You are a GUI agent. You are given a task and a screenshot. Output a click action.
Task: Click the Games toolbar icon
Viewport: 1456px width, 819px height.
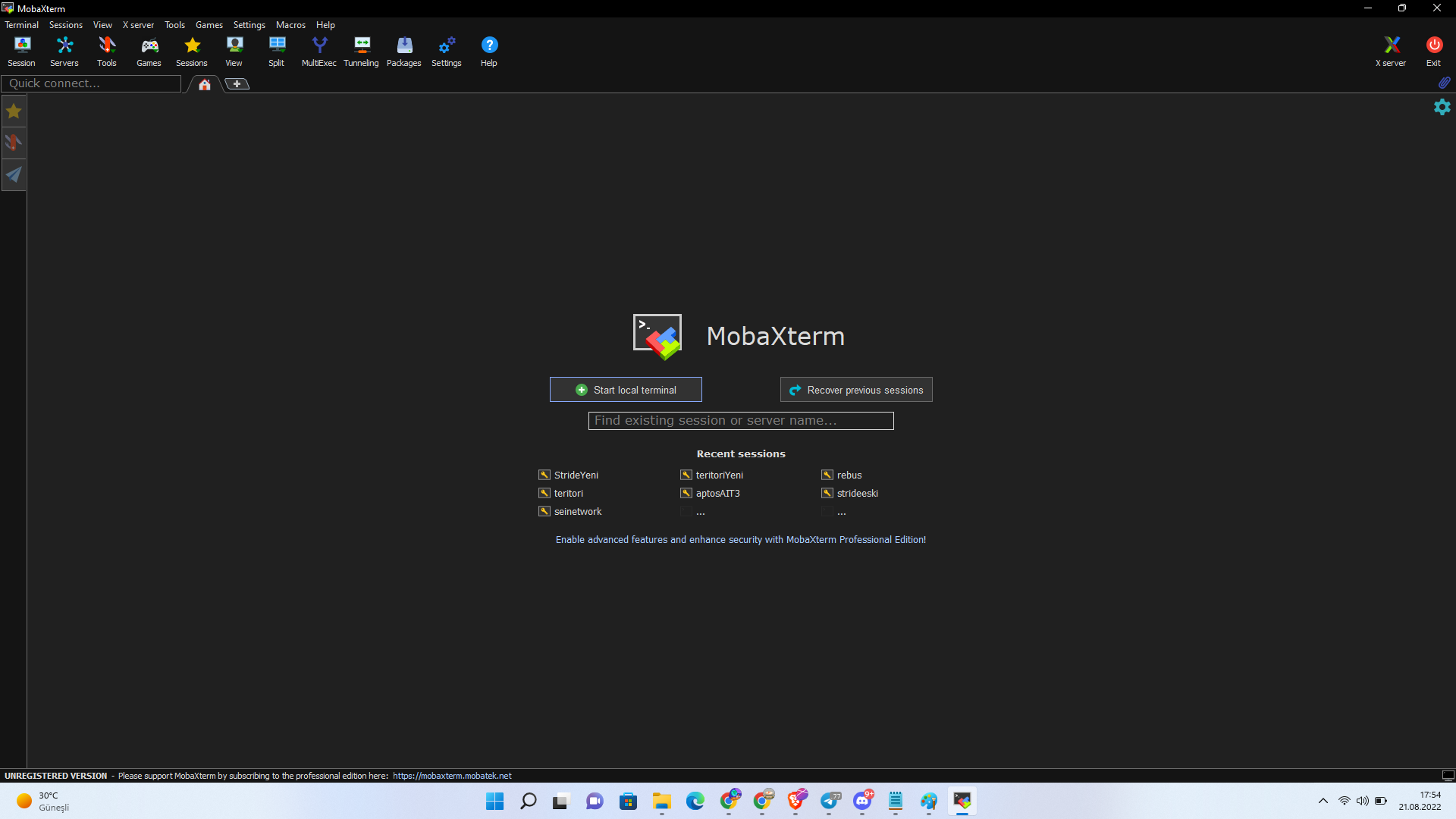tap(149, 49)
